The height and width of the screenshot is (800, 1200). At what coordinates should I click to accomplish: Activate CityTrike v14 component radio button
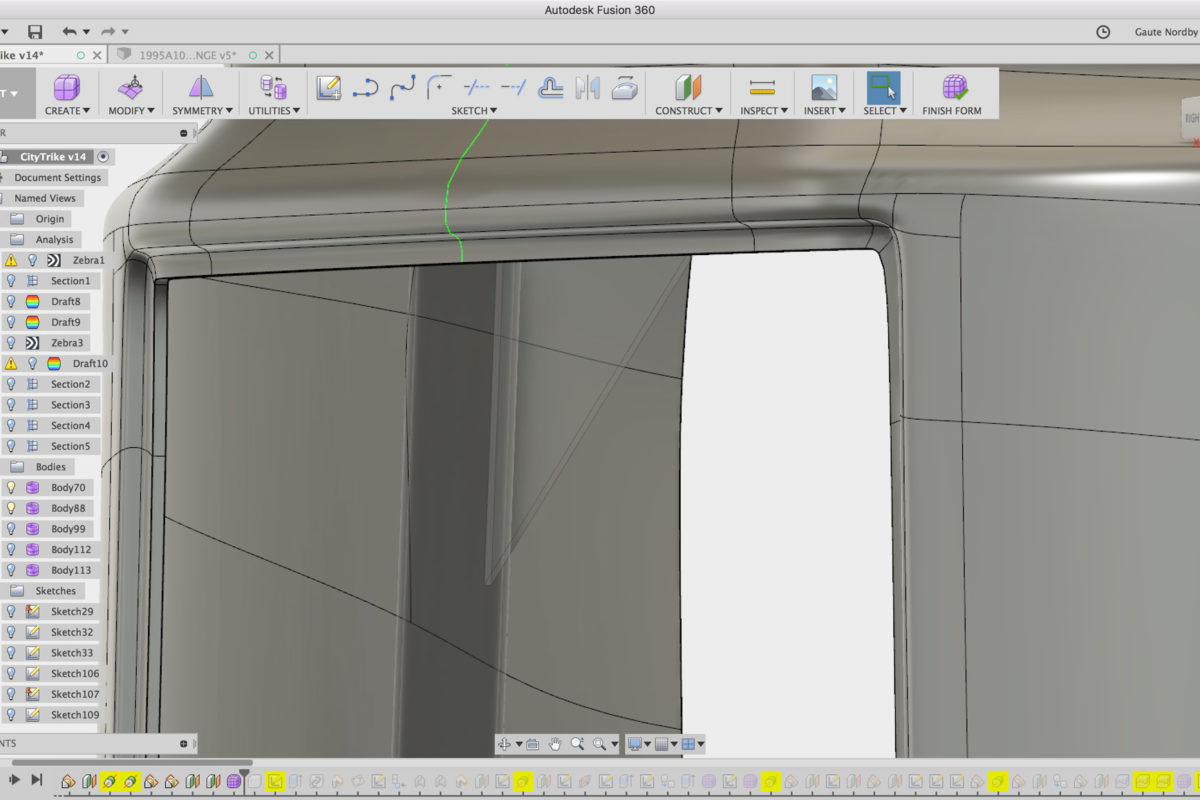pos(104,157)
